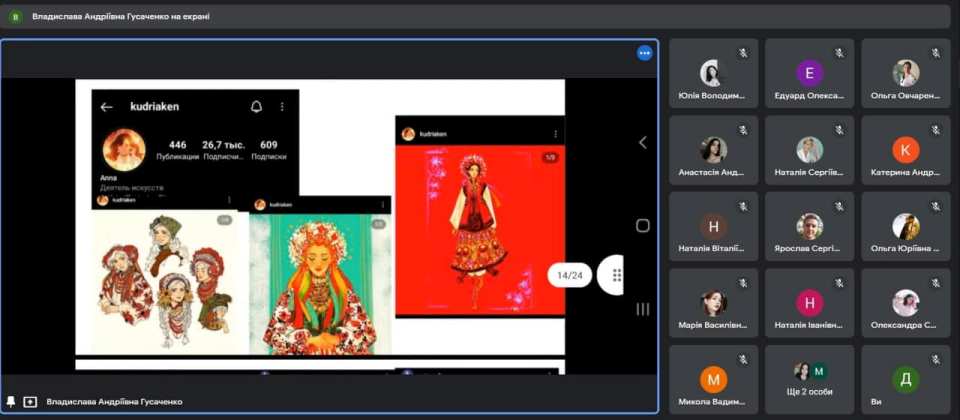Click your own Ви participant tile
The width and height of the screenshot is (960, 420).
(906, 380)
